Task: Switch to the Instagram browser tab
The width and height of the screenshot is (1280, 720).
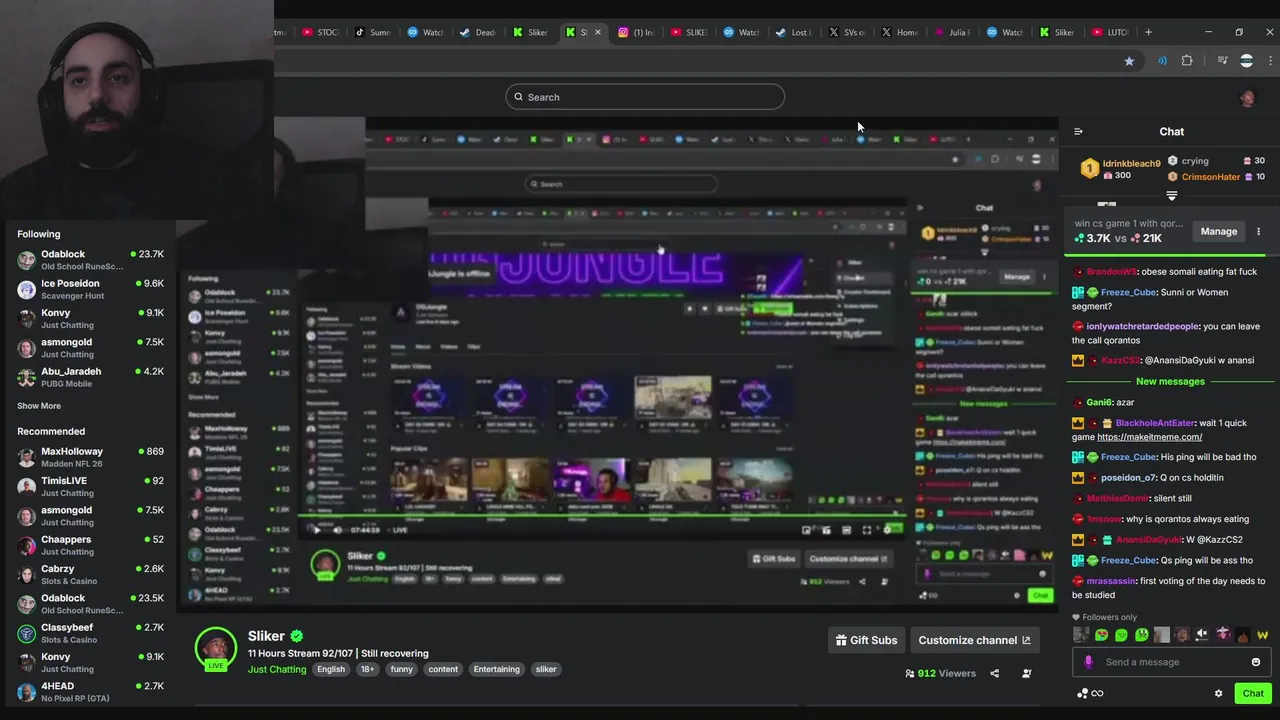Action: click(x=635, y=32)
